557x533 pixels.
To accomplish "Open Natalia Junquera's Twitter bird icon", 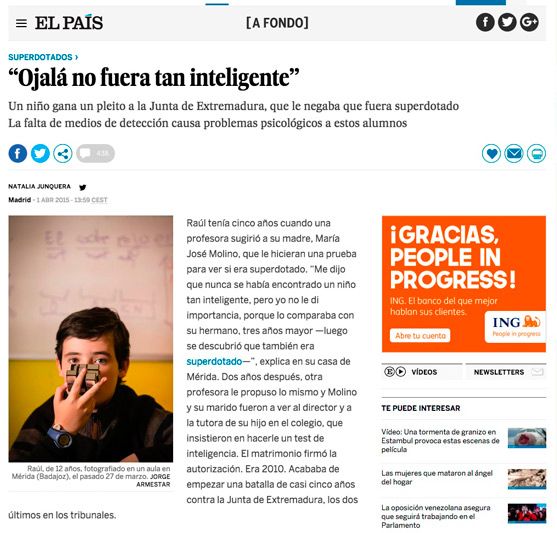I will coord(82,187).
